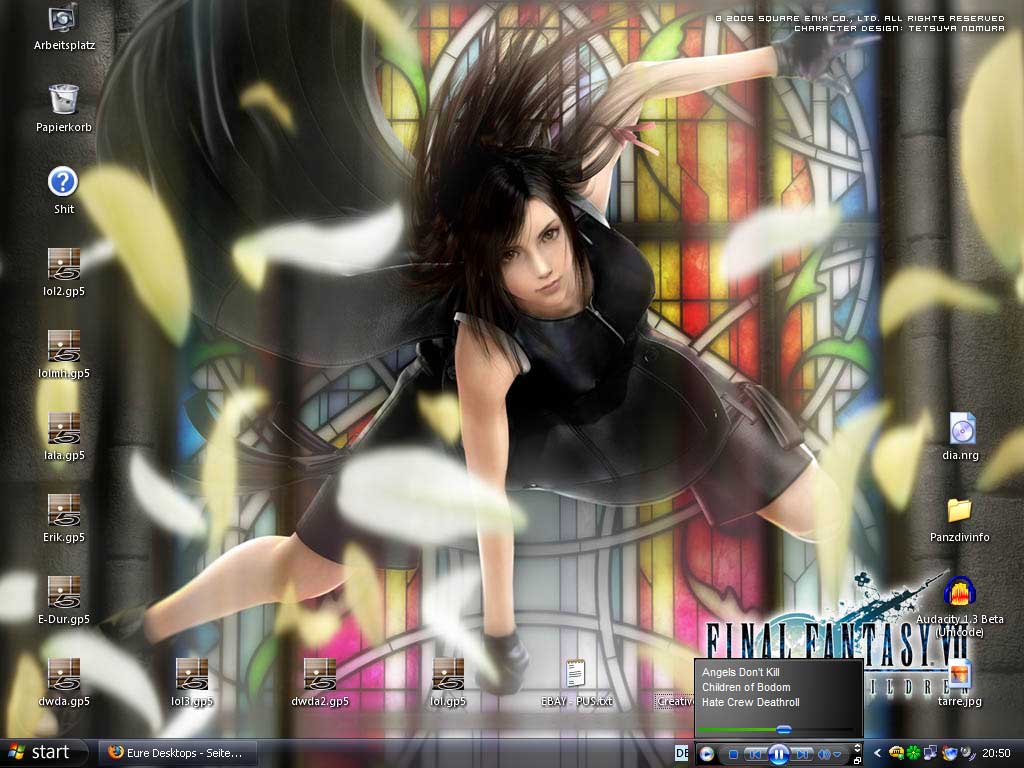Open the volume dropdown arrow
The height and width of the screenshot is (768, 1024).
[837, 754]
